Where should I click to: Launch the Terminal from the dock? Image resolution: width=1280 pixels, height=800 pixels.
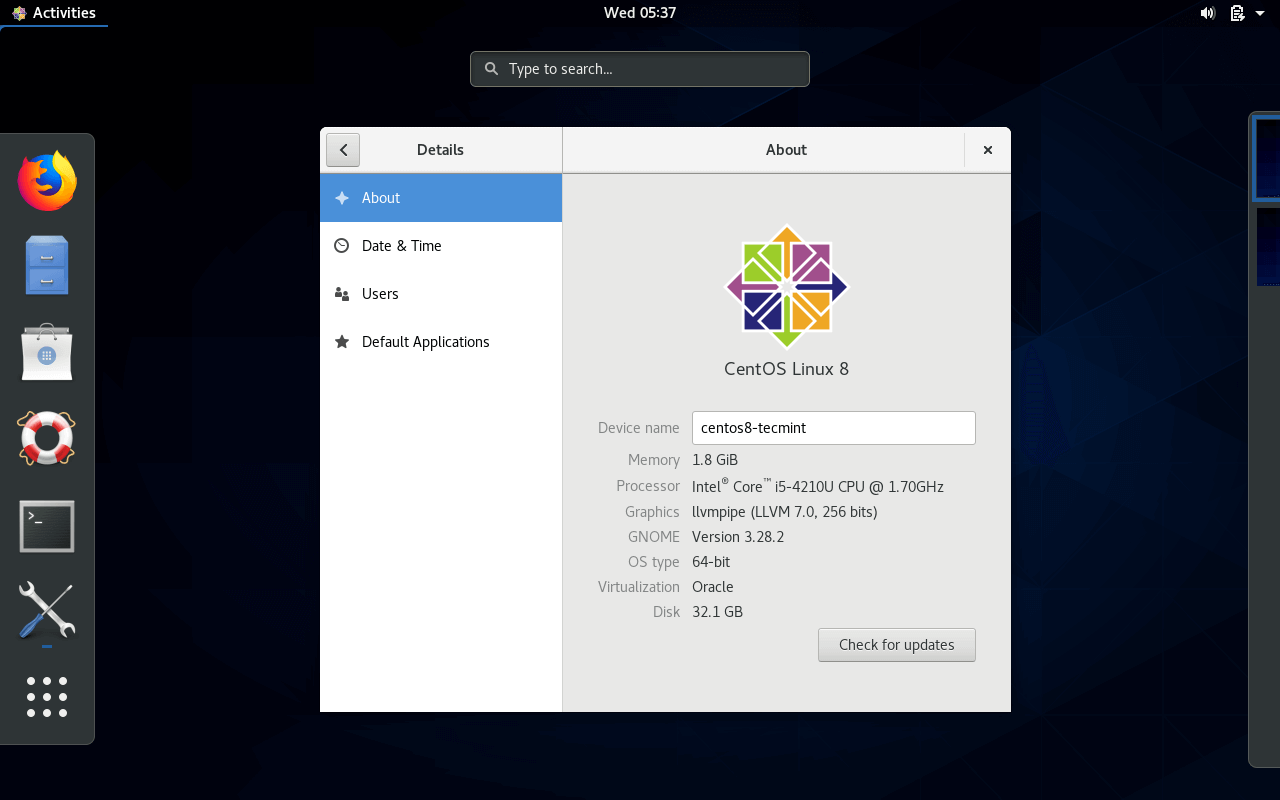click(x=46, y=525)
